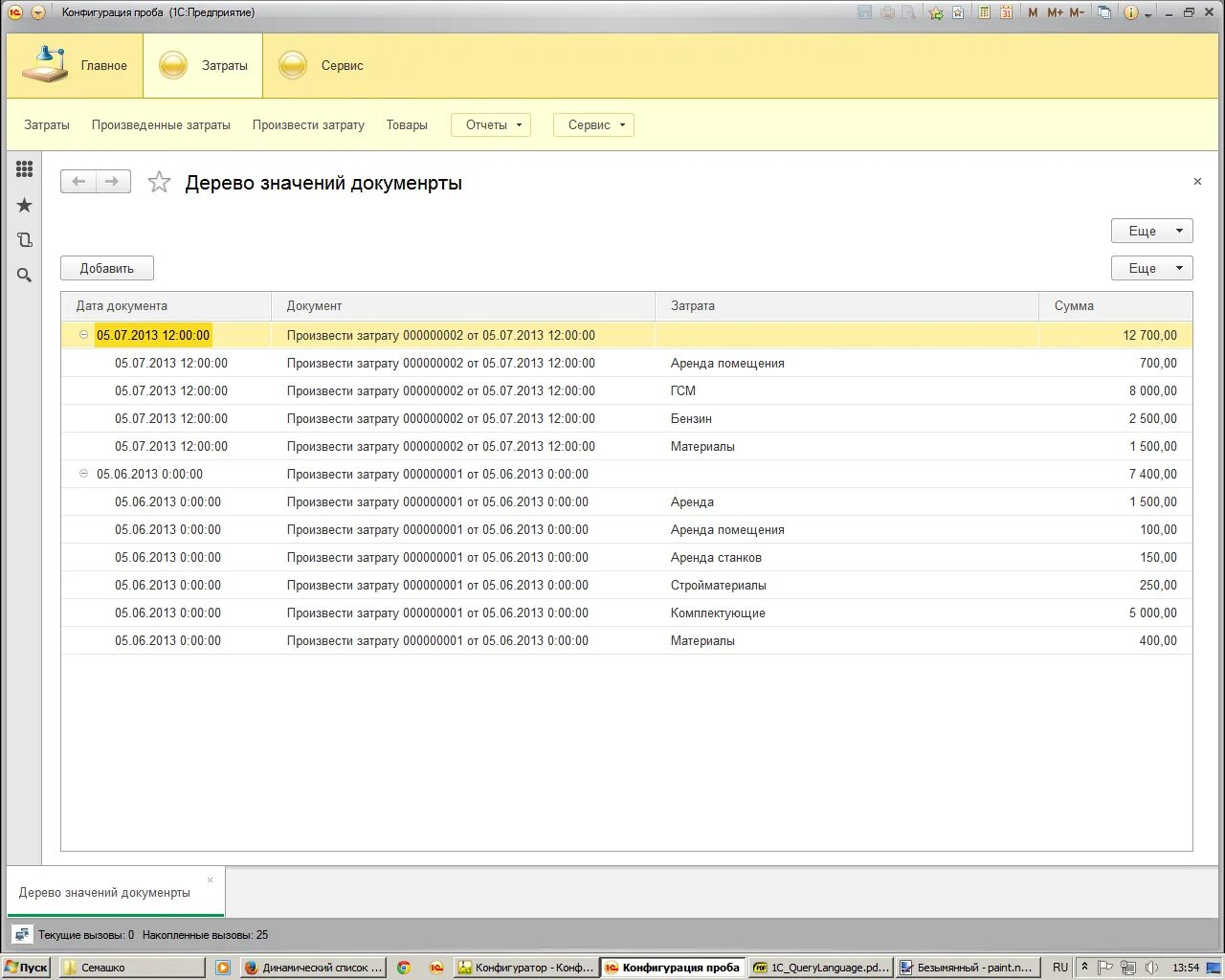Click the windows arrangement icon in title bar

click(x=1104, y=12)
